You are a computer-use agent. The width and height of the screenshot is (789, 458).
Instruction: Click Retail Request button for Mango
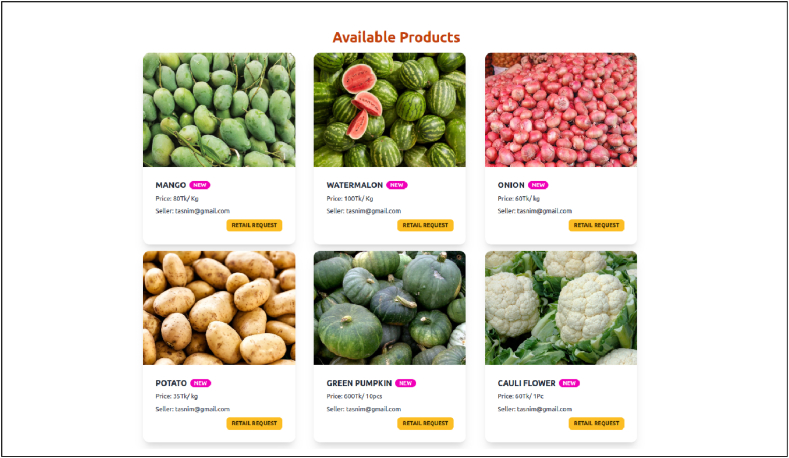pos(254,225)
